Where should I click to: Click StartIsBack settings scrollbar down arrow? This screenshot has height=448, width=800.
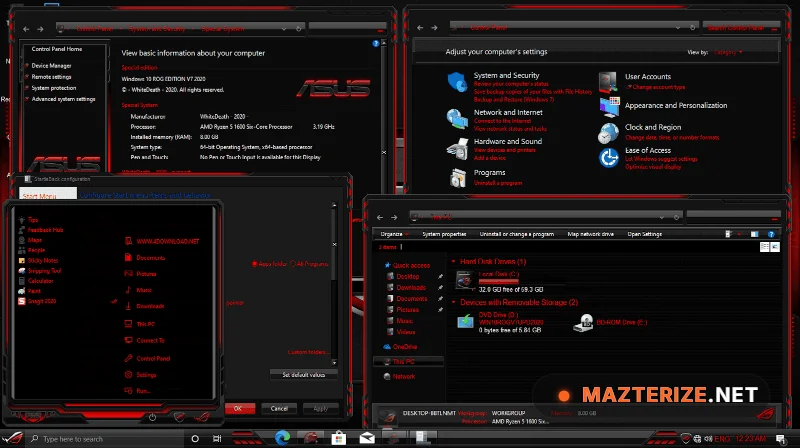pos(334,363)
